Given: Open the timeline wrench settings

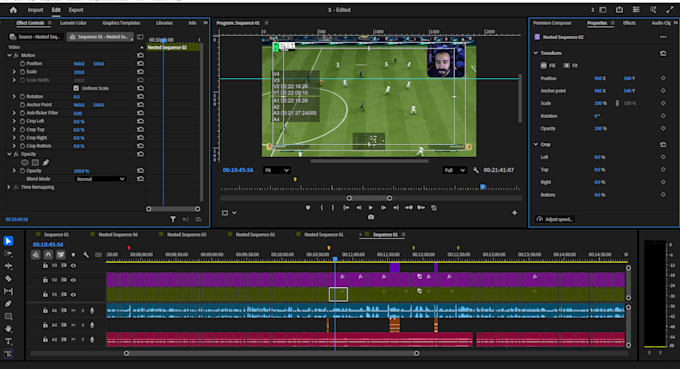Looking at the screenshot, I should tap(86, 255).
